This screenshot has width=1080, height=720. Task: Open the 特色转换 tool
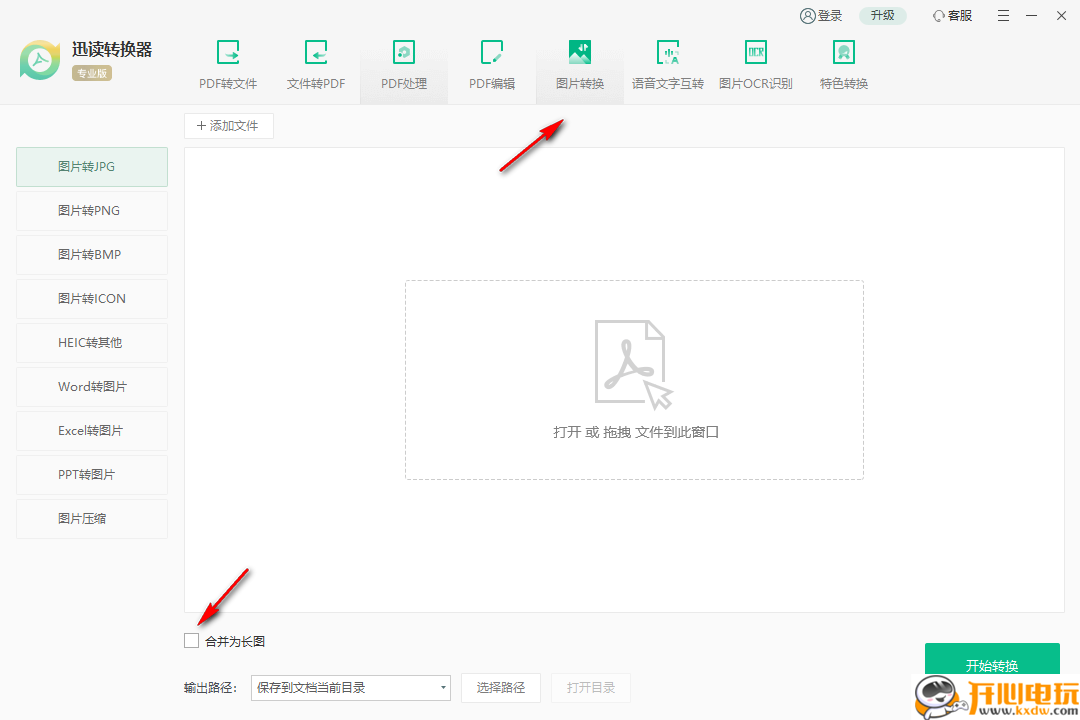[843, 62]
